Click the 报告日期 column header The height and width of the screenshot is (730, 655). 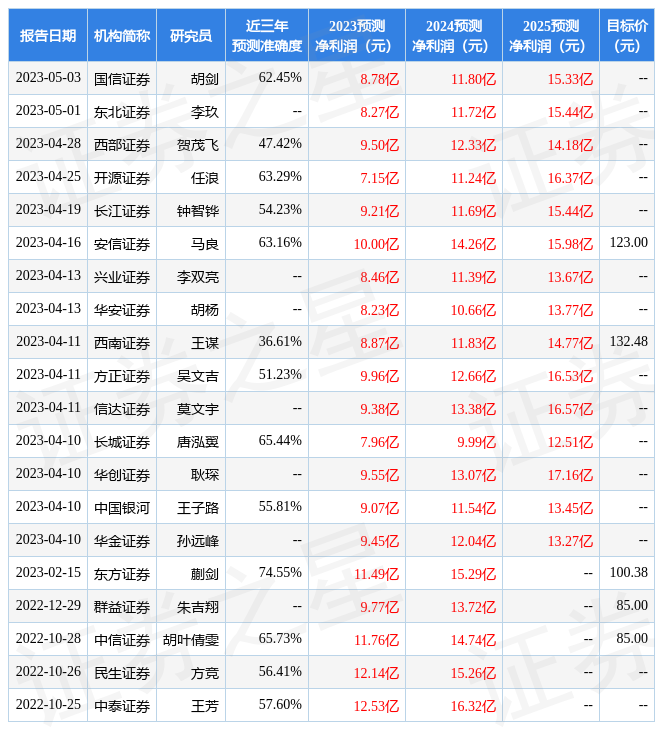(x=48, y=35)
